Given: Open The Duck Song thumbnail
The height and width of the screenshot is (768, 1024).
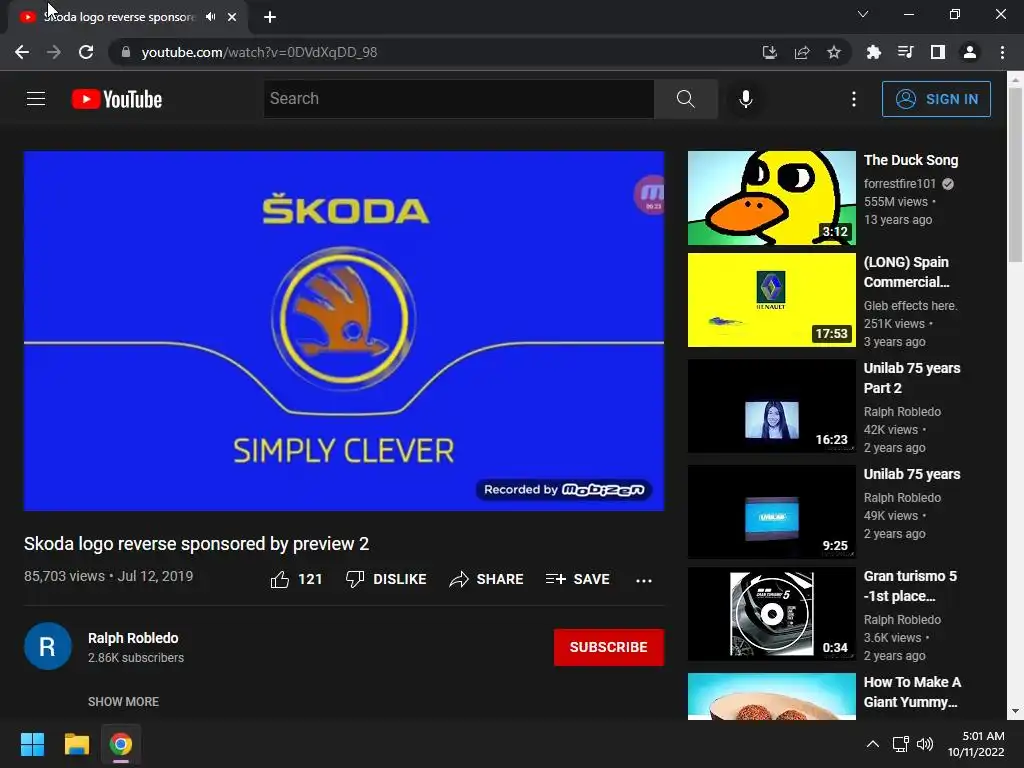Looking at the screenshot, I should tap(772, 198).
